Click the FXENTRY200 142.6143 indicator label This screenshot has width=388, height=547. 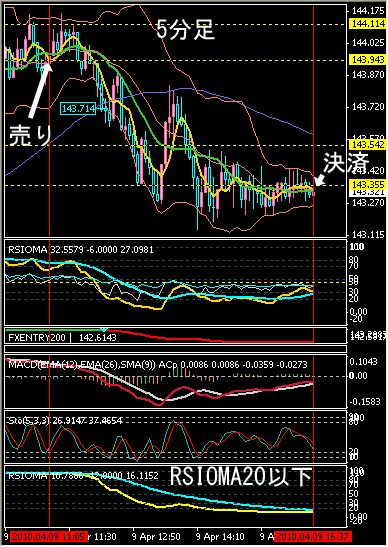click(62, 338)
